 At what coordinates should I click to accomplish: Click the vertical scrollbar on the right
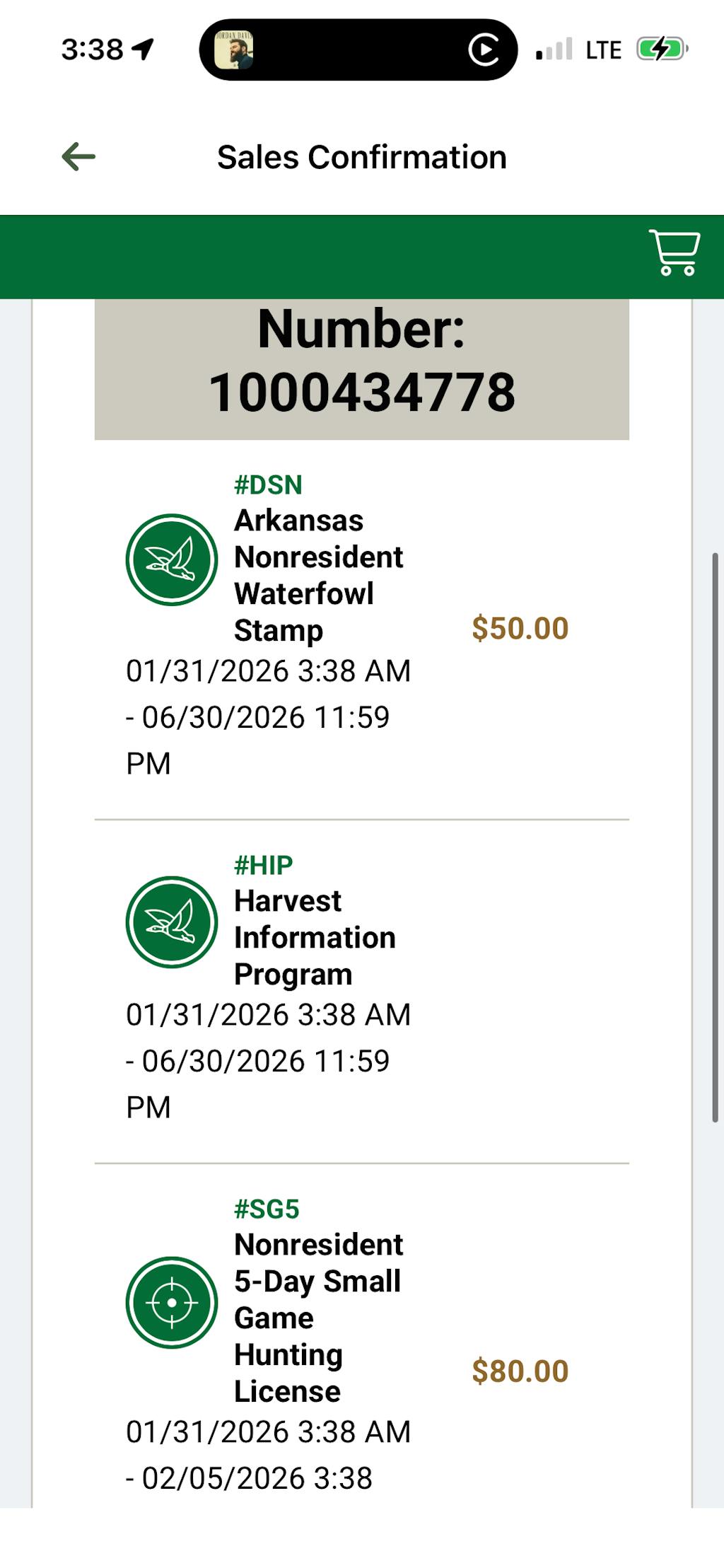tap(716, 837)
